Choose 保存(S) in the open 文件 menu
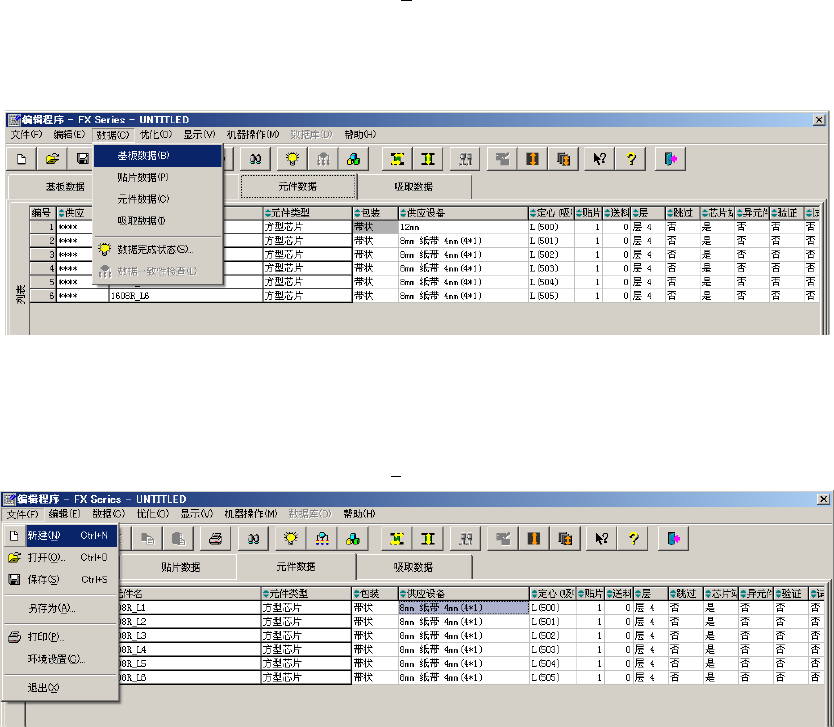This screenshot has width=834, height=727. point(60,579)
